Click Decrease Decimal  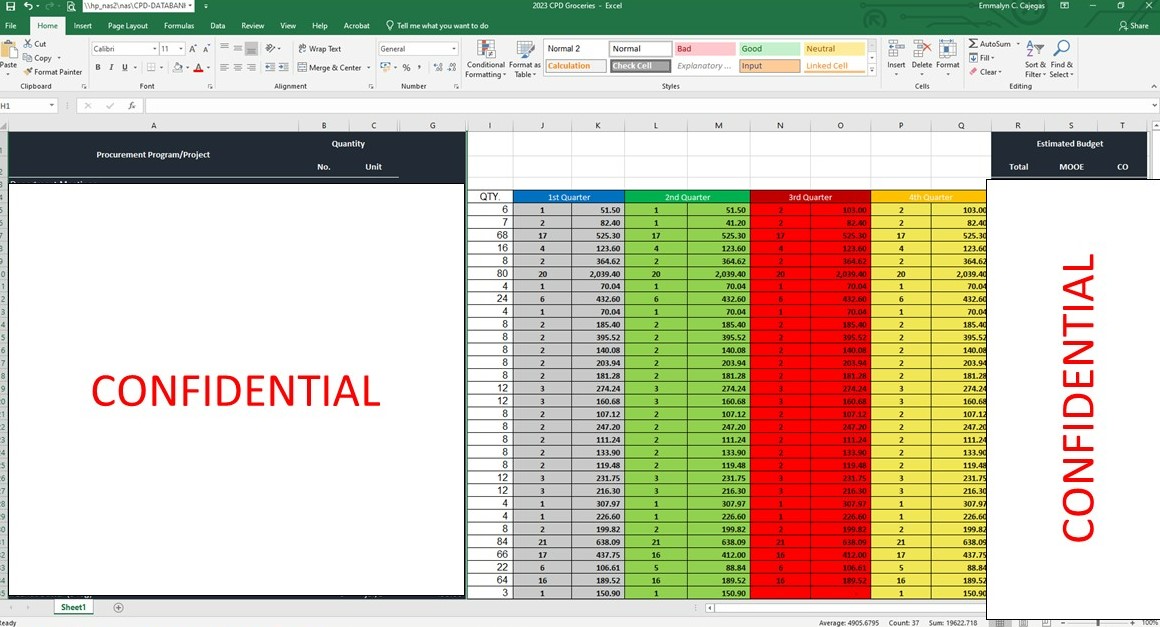(x=452, y=67)
